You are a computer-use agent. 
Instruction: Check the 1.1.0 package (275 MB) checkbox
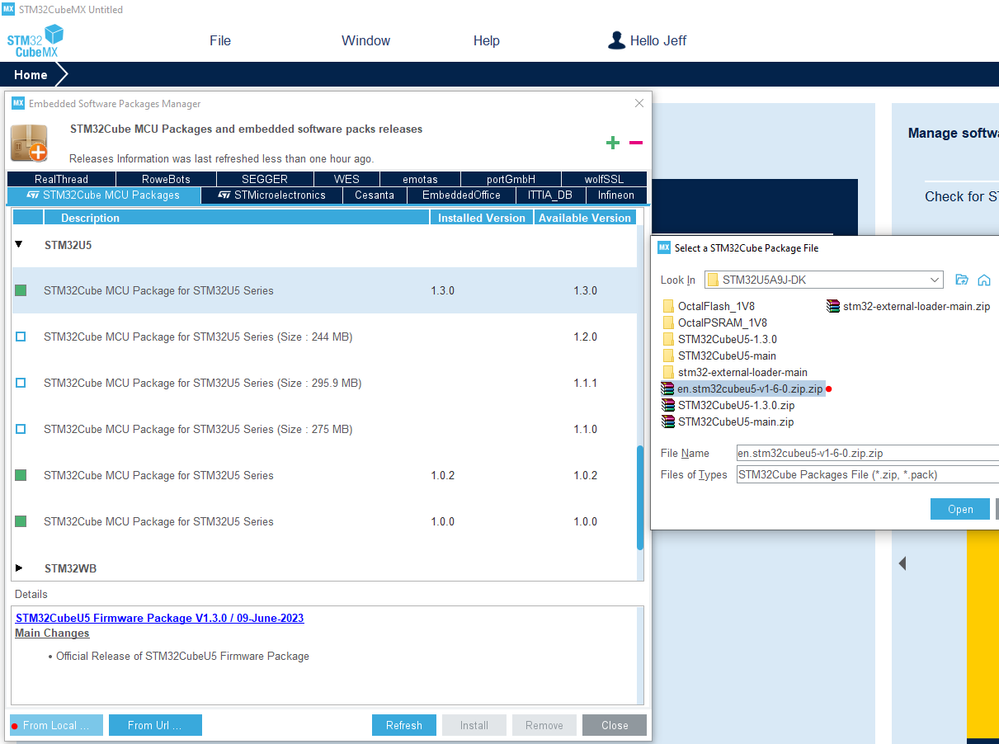[x=21, y=429]
